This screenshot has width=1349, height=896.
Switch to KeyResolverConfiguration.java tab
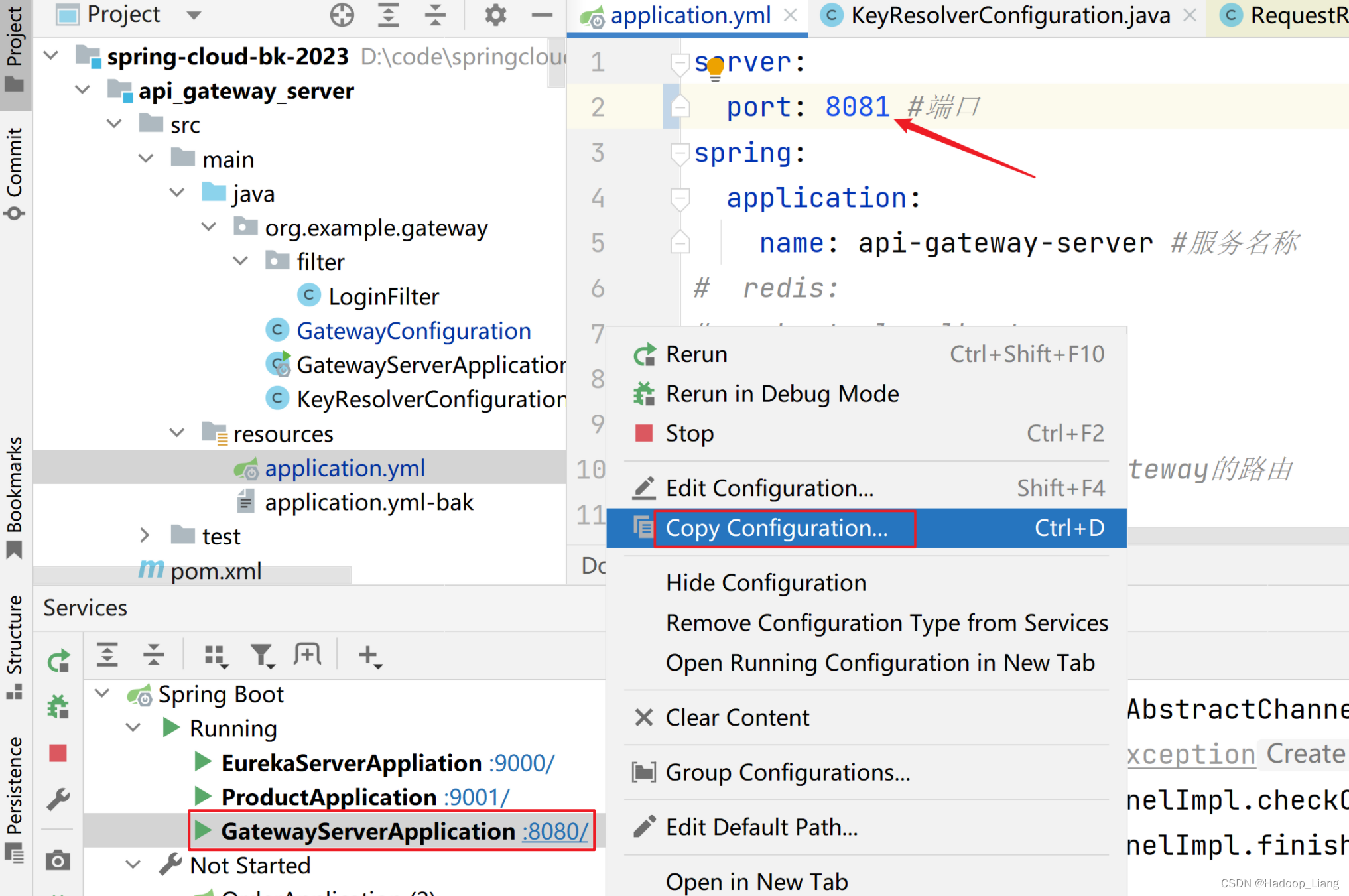1009,15
